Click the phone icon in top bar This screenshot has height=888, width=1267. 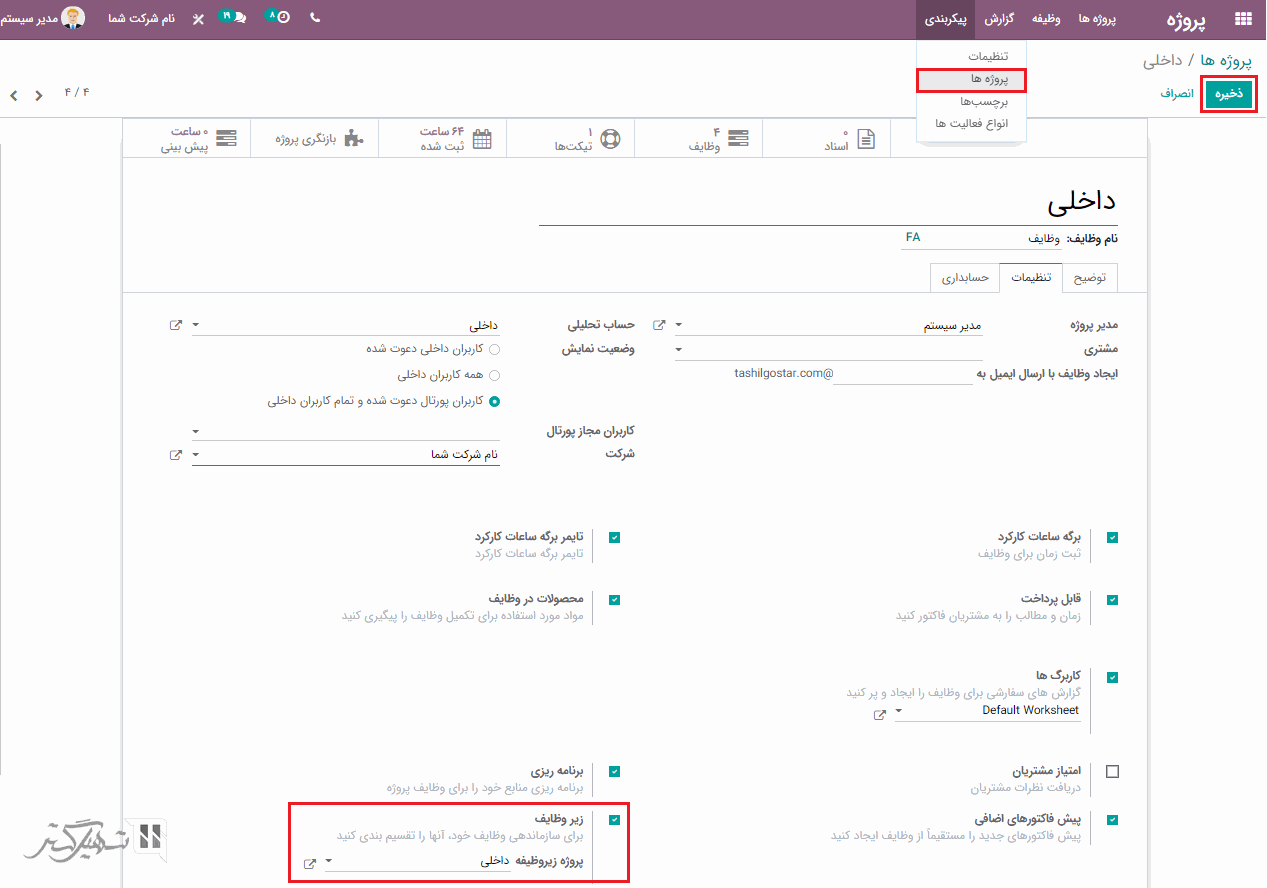click(316, 18)
